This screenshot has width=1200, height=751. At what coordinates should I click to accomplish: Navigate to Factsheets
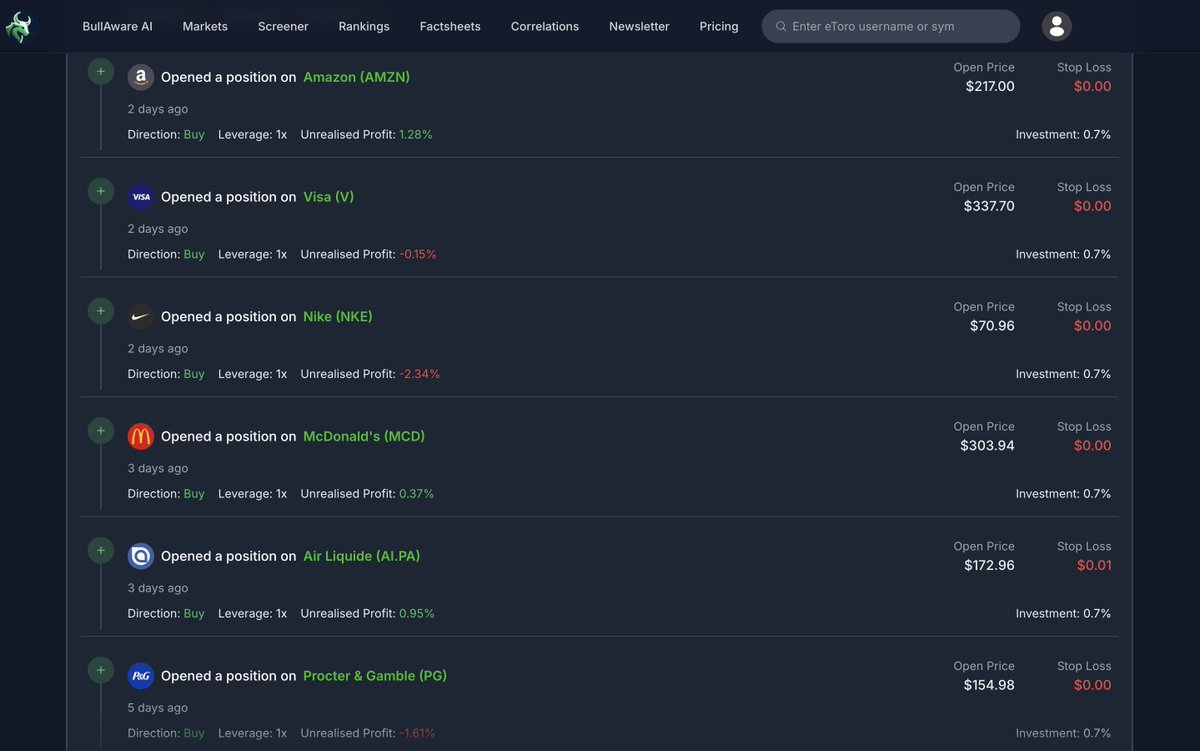point(450,26)
